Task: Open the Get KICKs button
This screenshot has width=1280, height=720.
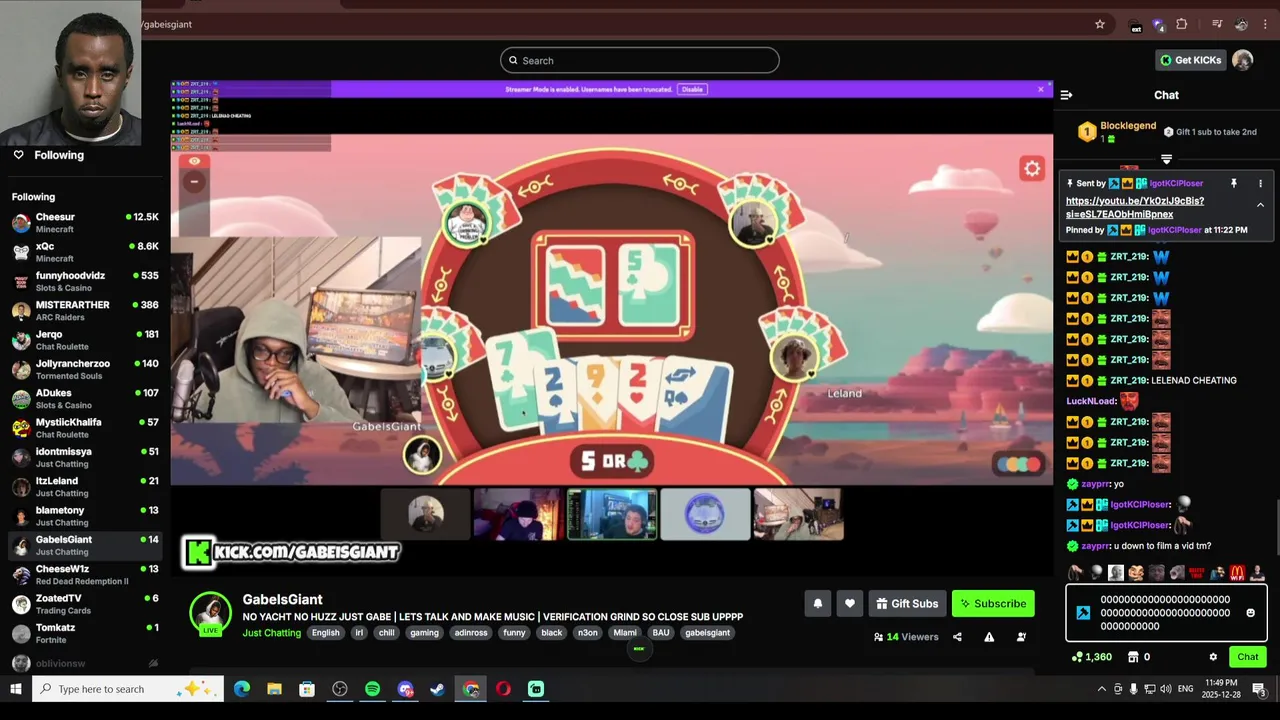Action: (x=1190, y=60)
